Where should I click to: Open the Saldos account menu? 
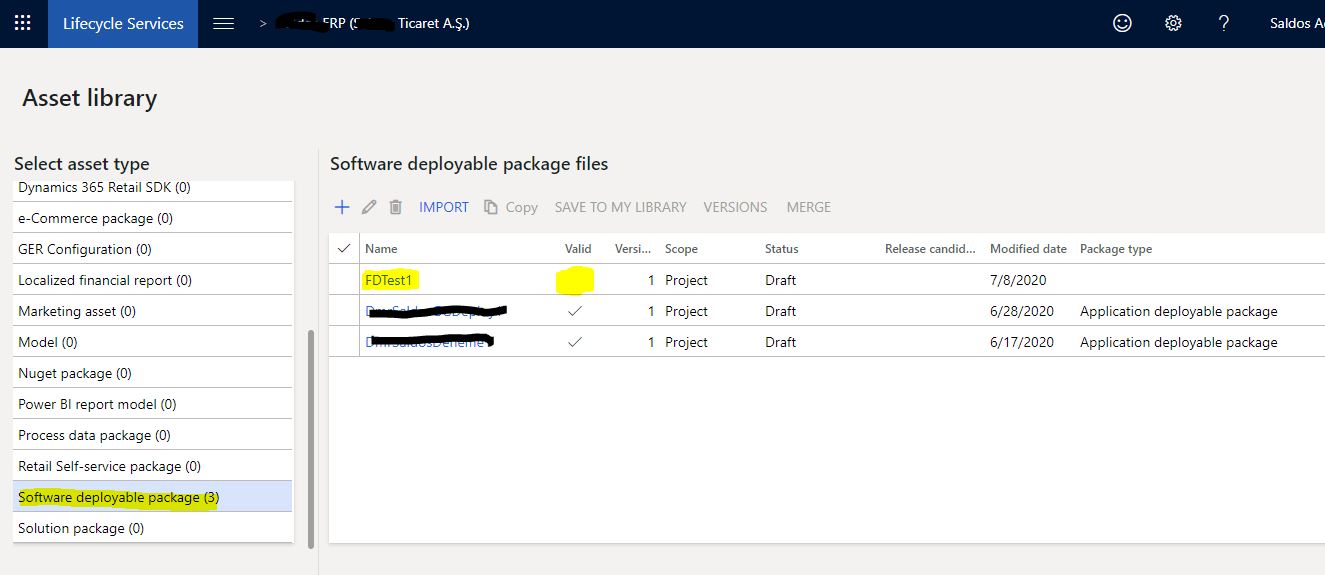tap(1296, 23)
